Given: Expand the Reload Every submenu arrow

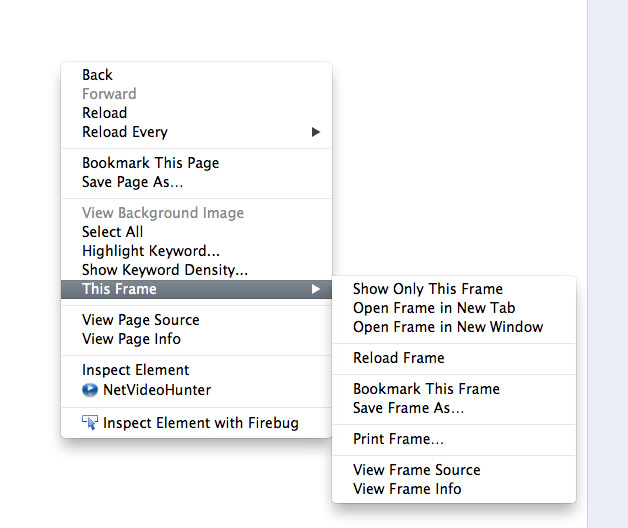Looking at the screenshot, I should click(x=315, y=132).
